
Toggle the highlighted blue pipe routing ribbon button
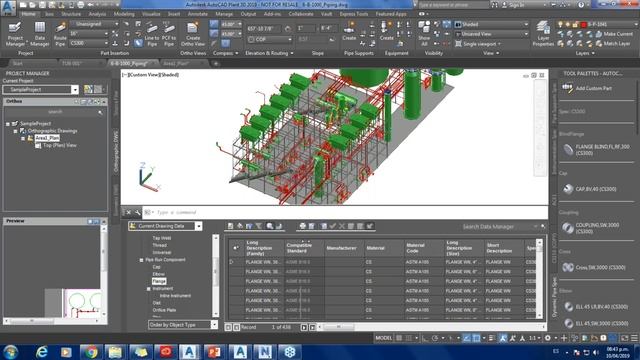(138, 43)
